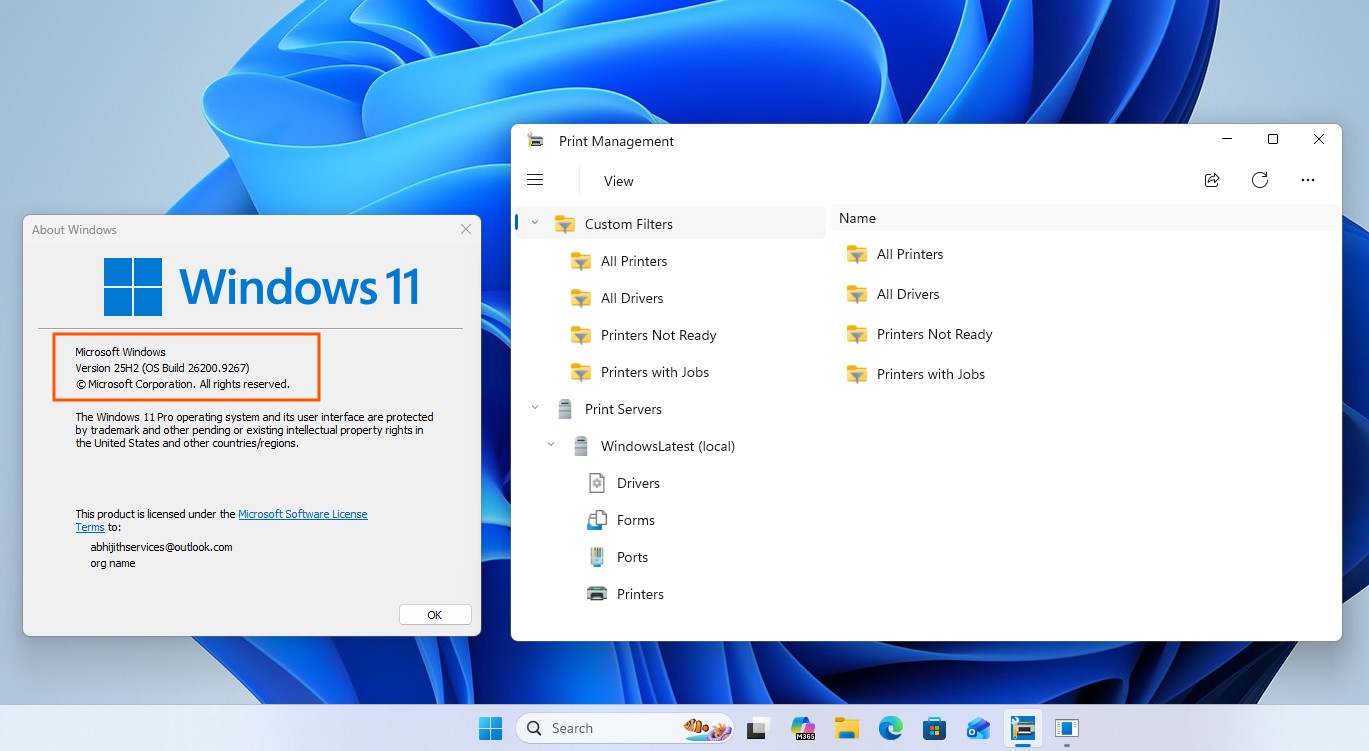
Task: Click the Printers printer icon in tree
Action: [597, 594]
